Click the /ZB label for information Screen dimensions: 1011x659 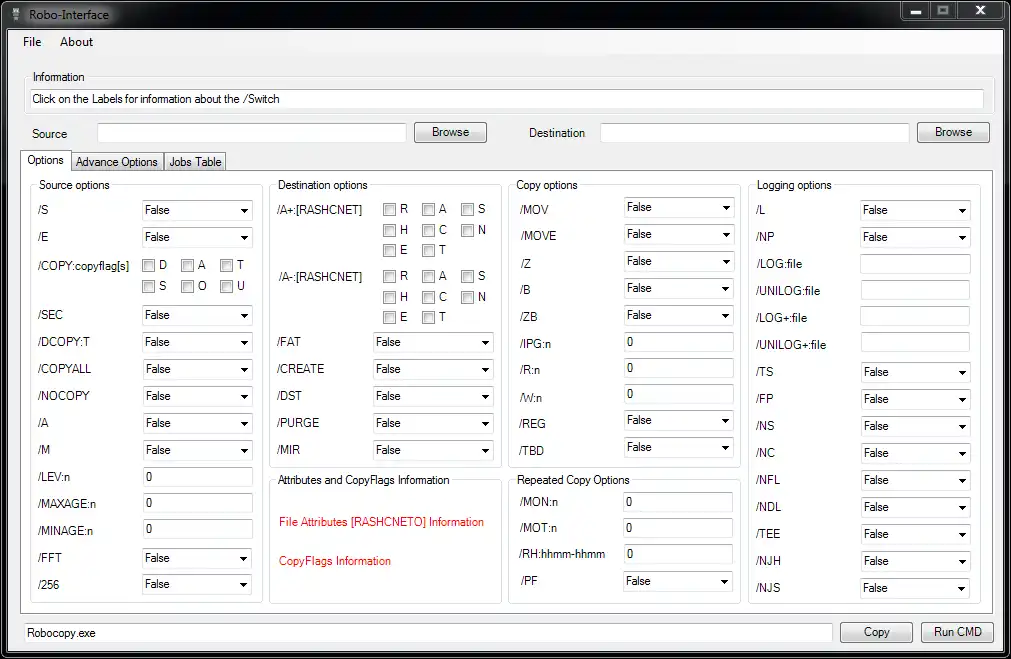[528, 317]
